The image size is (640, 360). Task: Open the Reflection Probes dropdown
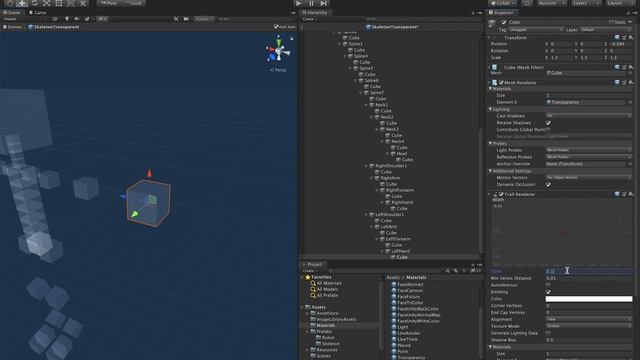(x=589, y=157)
